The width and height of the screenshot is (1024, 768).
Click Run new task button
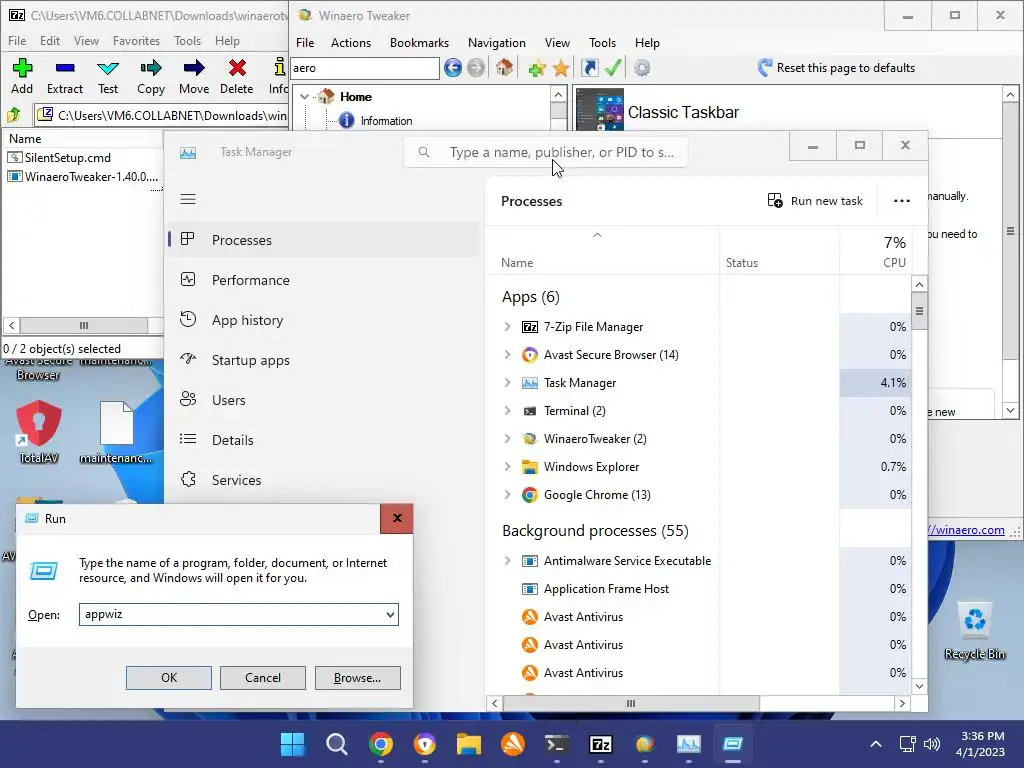(x=815, y=201)
